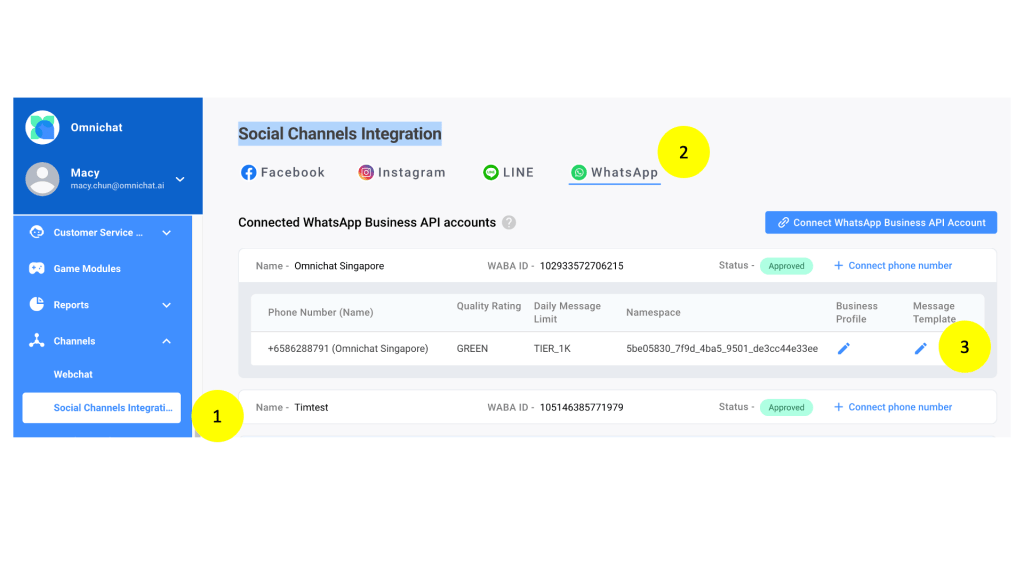Open Macy's profile avatar
Image resolution: width=1024 pixels, height=576 pixels.
pos(42,179)
